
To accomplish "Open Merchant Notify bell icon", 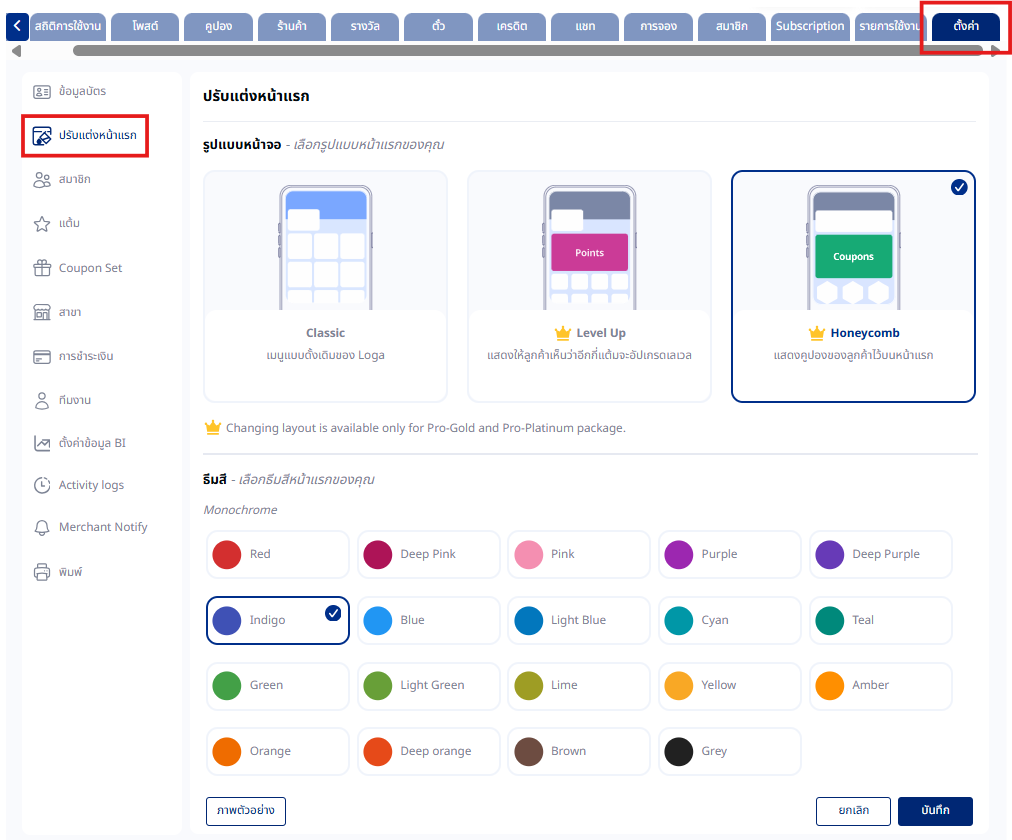I will (x=42, y=527).
